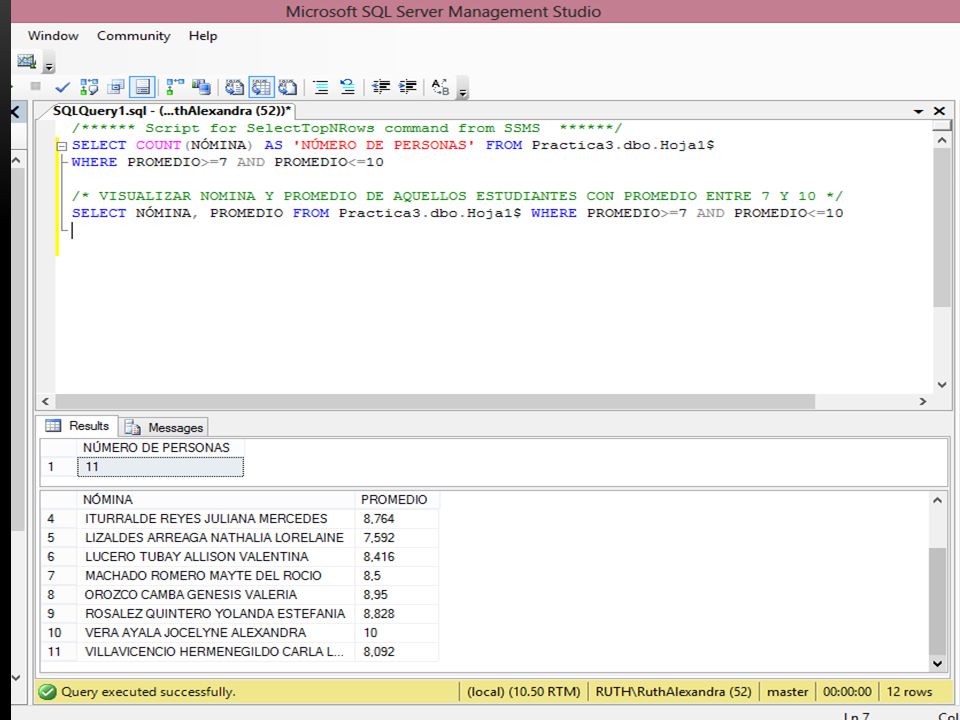Open the upper toolbar overflow arrow
960x720 pixels.
(50, 64)
